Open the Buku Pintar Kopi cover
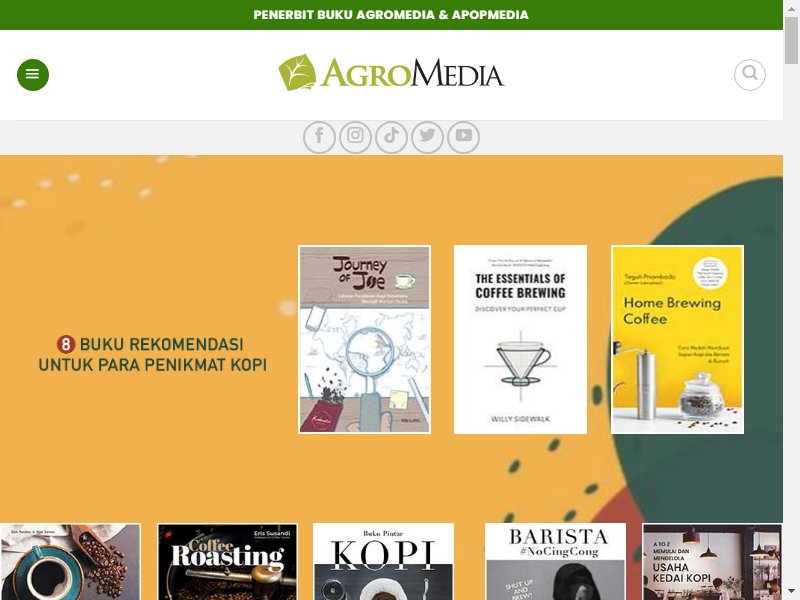This screenshot has width=800, height=600. pos(383,561)
